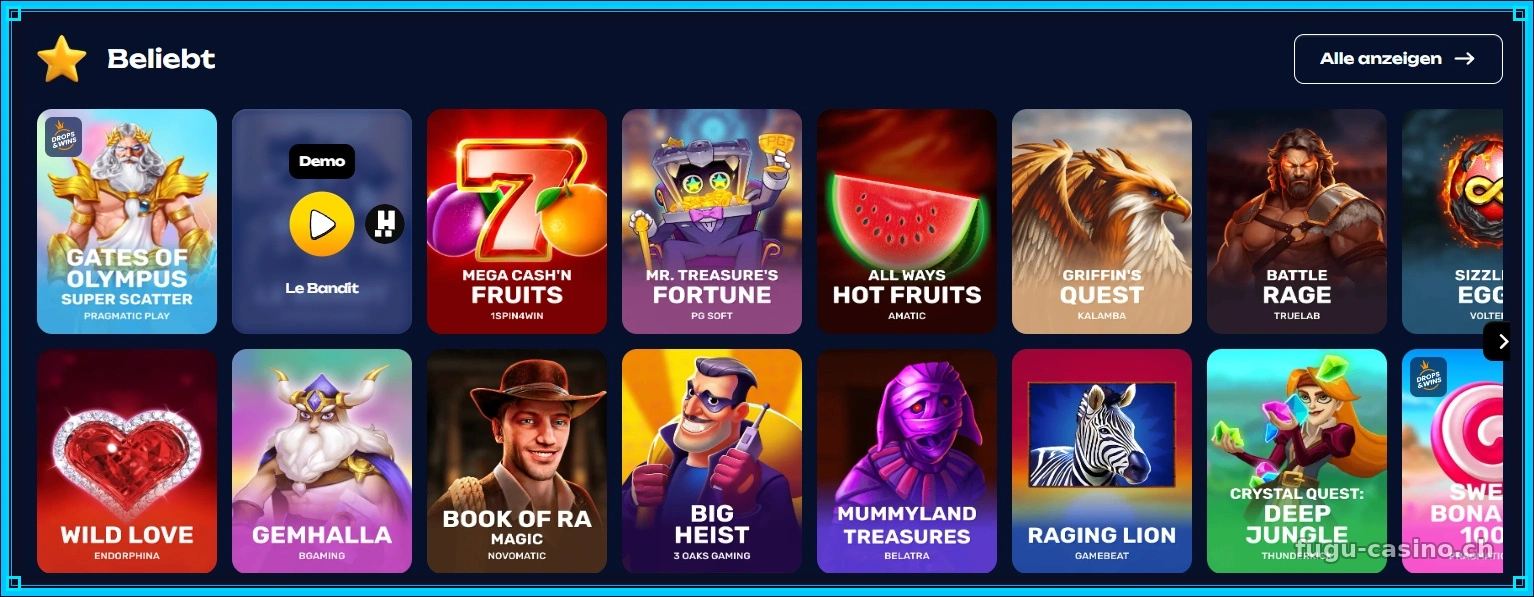The width and height of the screenshot is (1534, 597).
Task: Launch the Big Heist game tile
Action: tap(712, 461)
